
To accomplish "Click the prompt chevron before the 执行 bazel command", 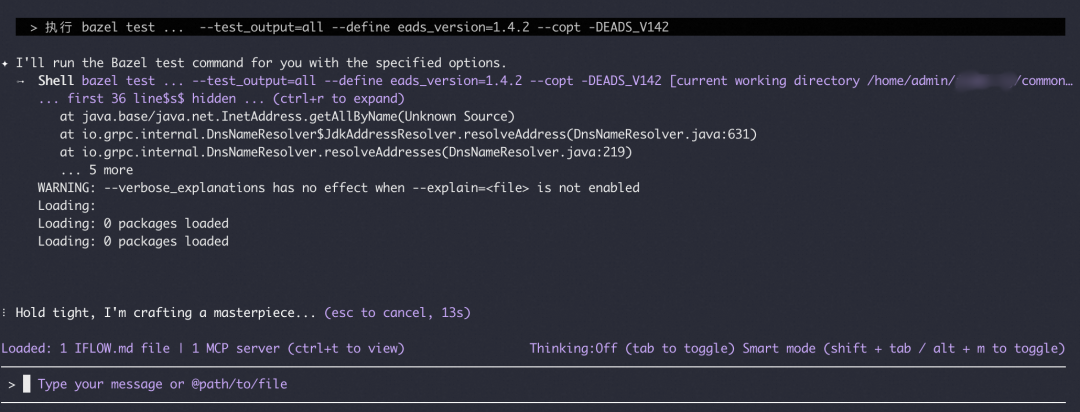I will [34, 27].
